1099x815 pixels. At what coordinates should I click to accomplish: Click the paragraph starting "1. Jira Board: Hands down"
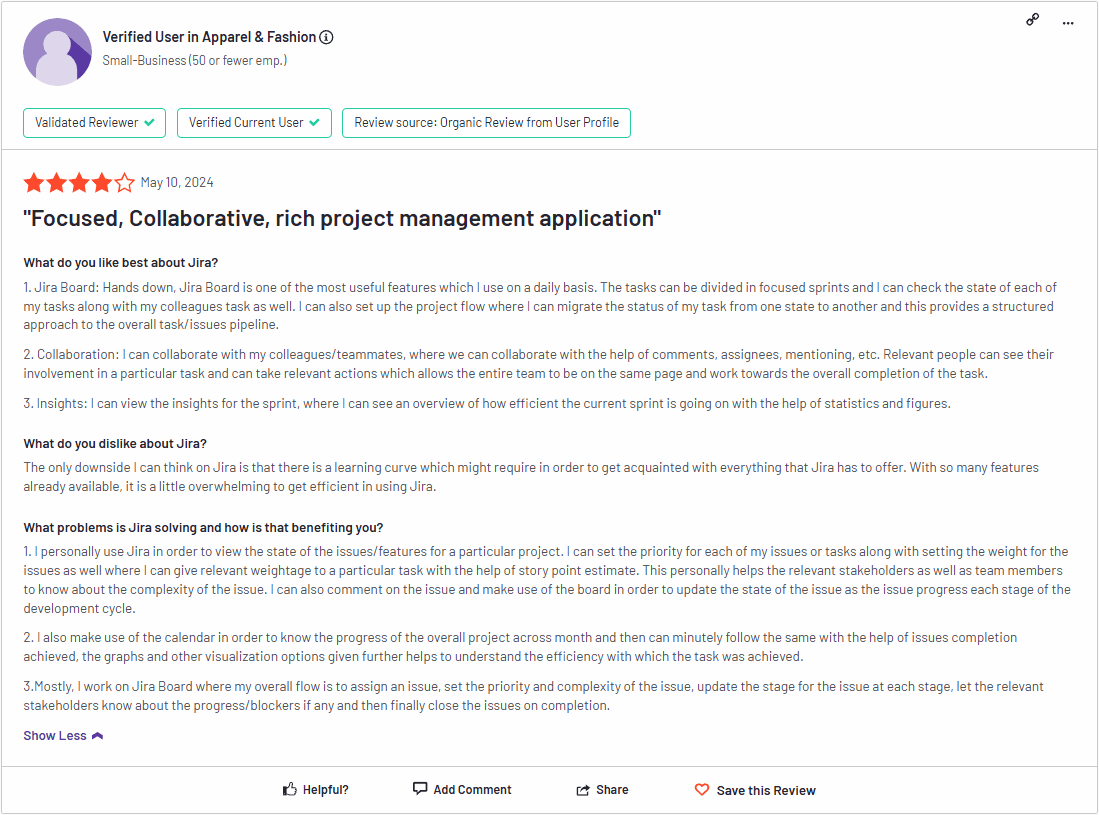point(540,306)
